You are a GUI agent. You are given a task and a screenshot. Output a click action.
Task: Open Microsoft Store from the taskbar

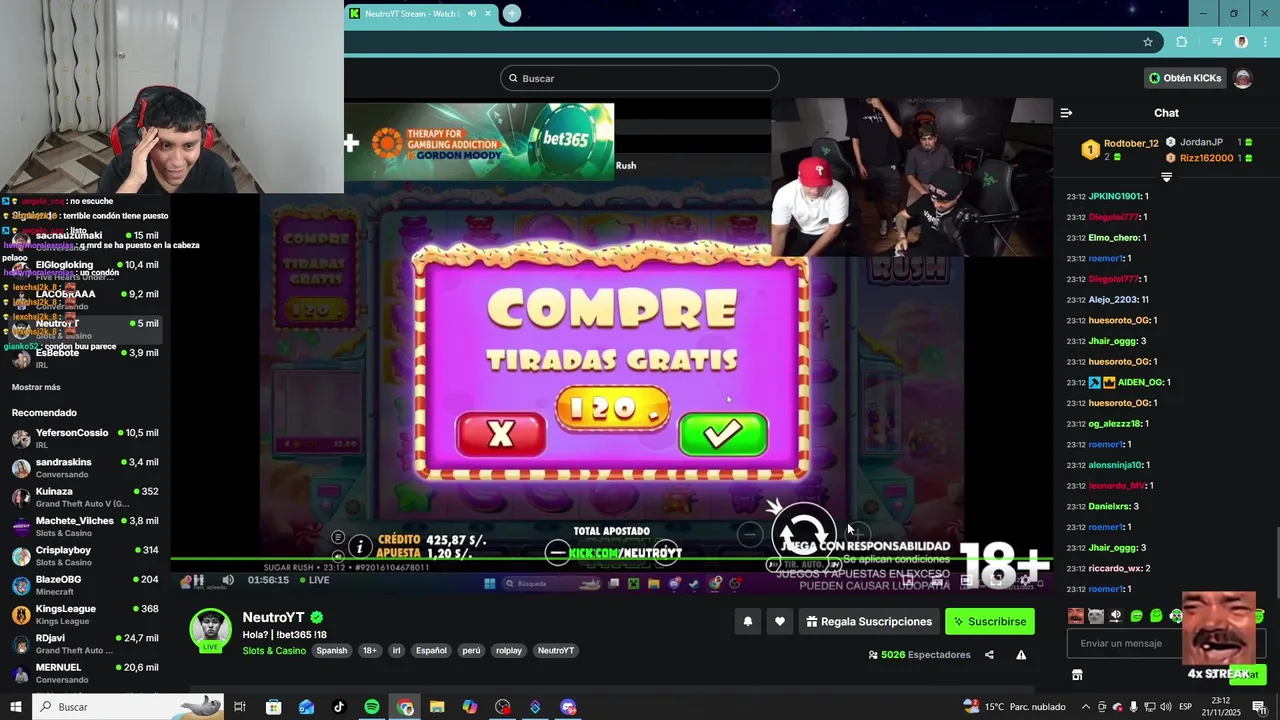[x=273, y=707]
